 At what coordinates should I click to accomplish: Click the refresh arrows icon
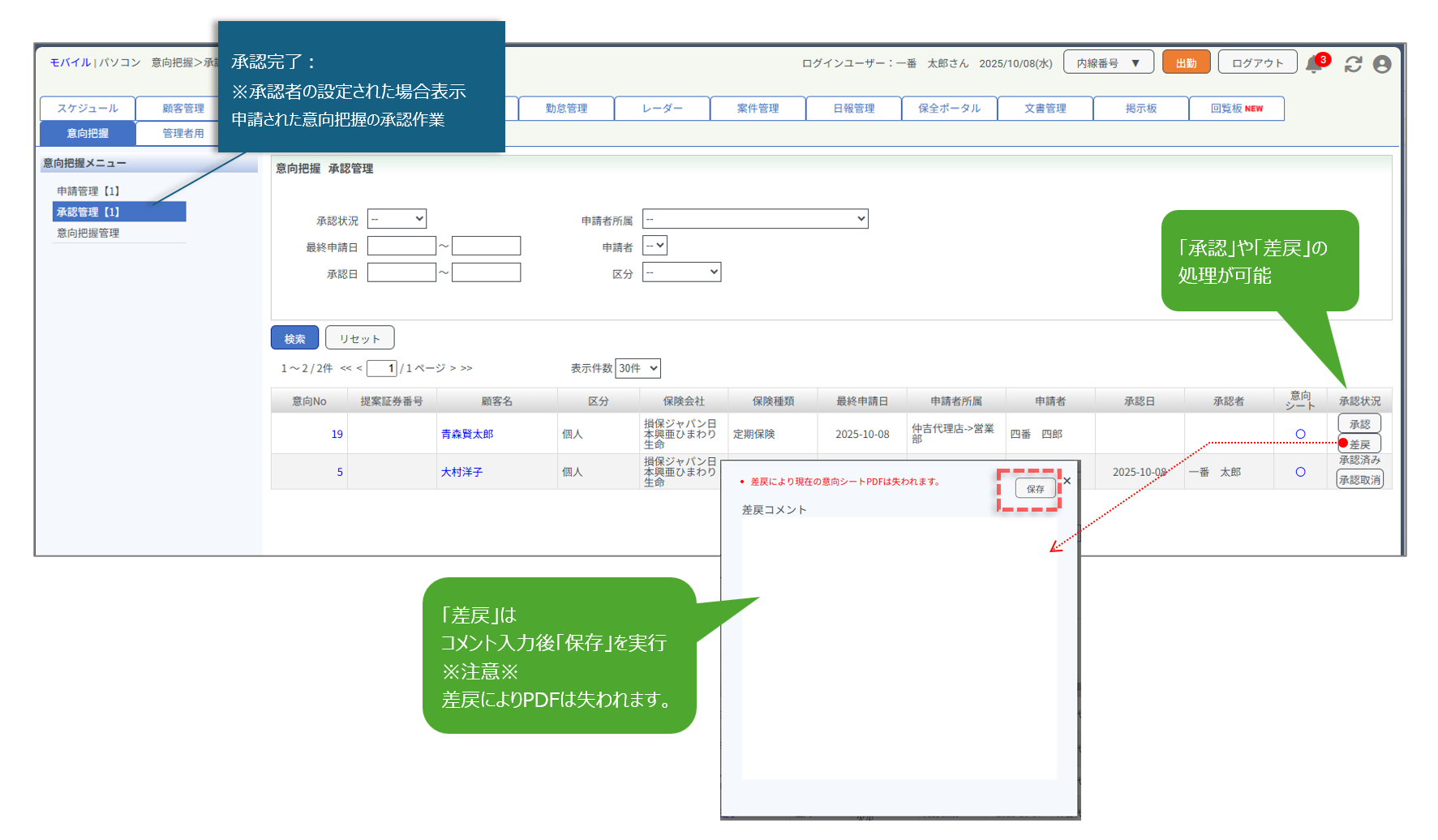1353,64
